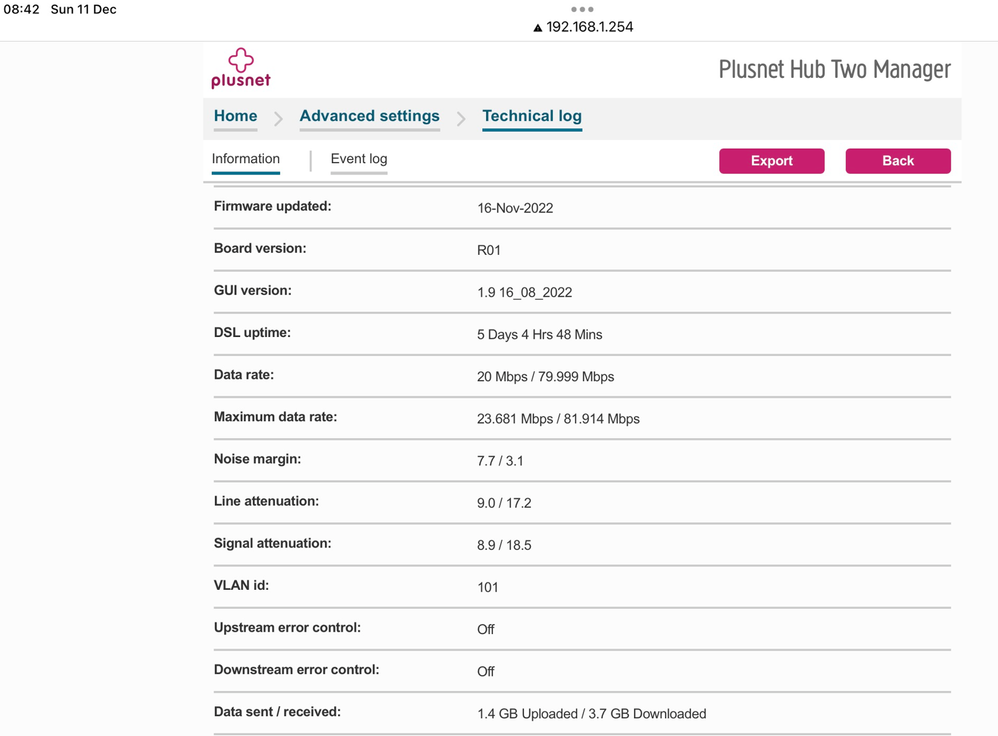The width and height of the screenshot is (998, 736).
Task: Click the chevron arrow after Home breadcrumb
Action: pyautogui.click(x=278, y=119)
